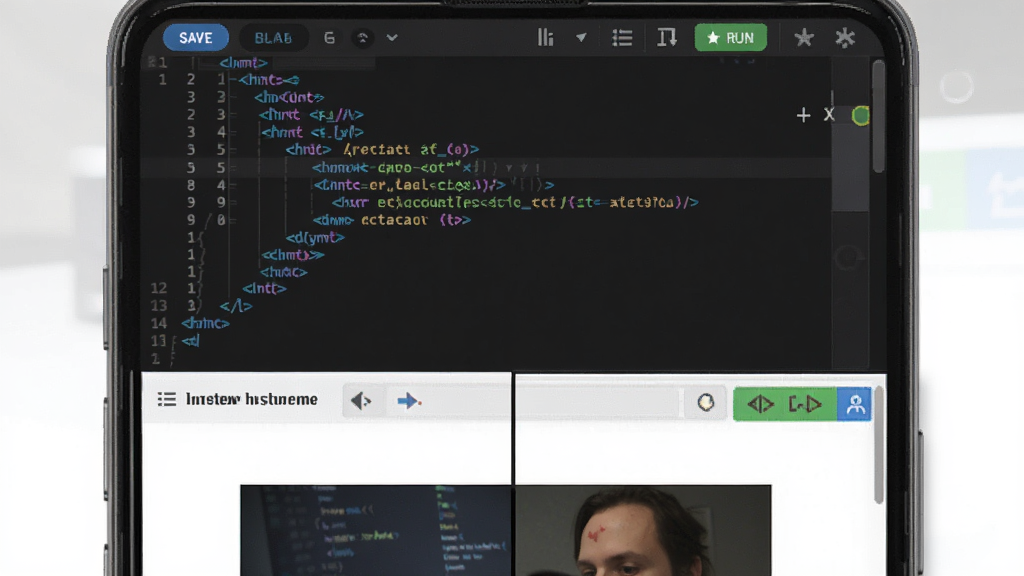Open the asterisk settings icon
The height and width of the screenshot is (576, 1024).
[845, 38]
